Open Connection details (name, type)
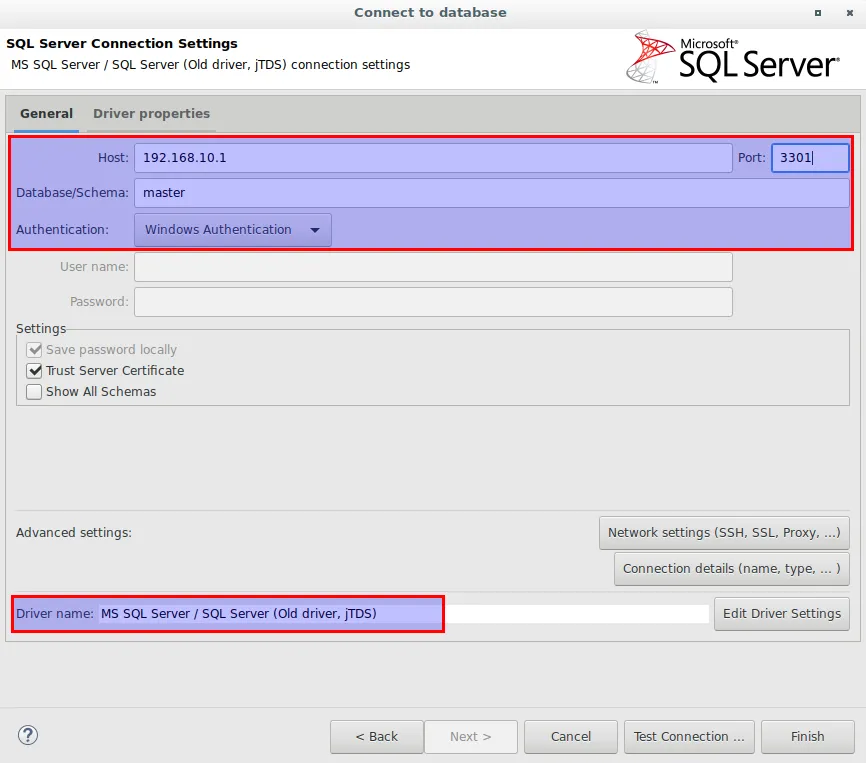 click(x=732, y=569)
